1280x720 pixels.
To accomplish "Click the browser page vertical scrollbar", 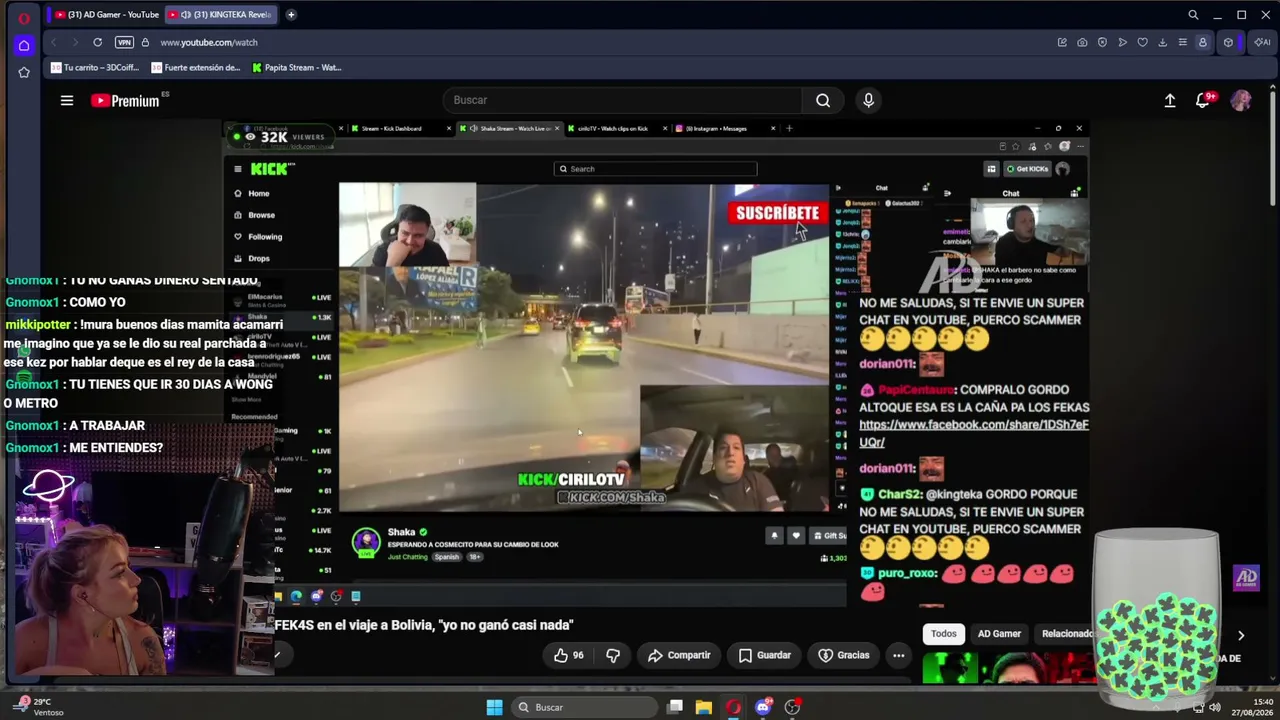I will 1273,150.
